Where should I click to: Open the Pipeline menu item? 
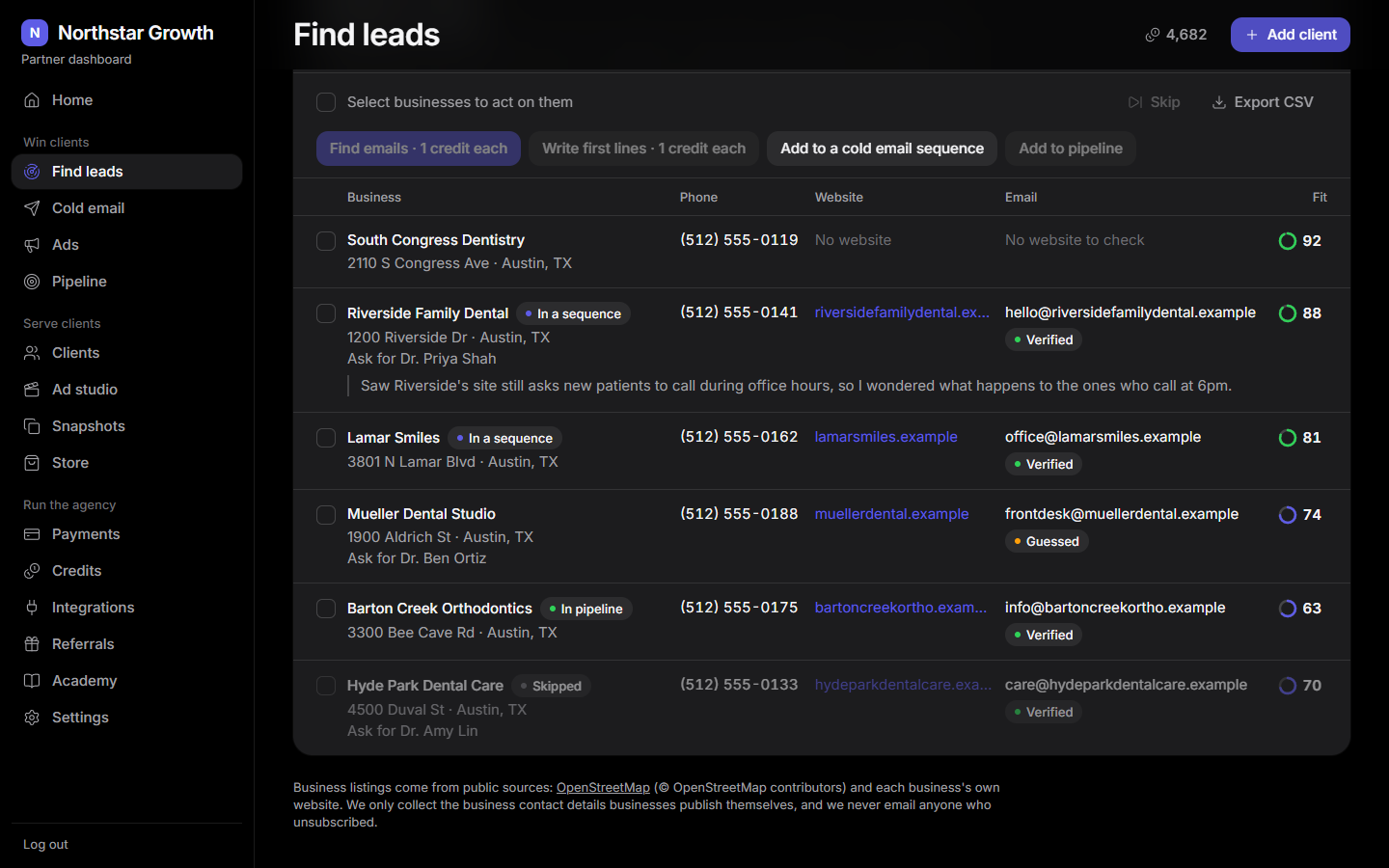pyautogui.click(x=126, y=282)
